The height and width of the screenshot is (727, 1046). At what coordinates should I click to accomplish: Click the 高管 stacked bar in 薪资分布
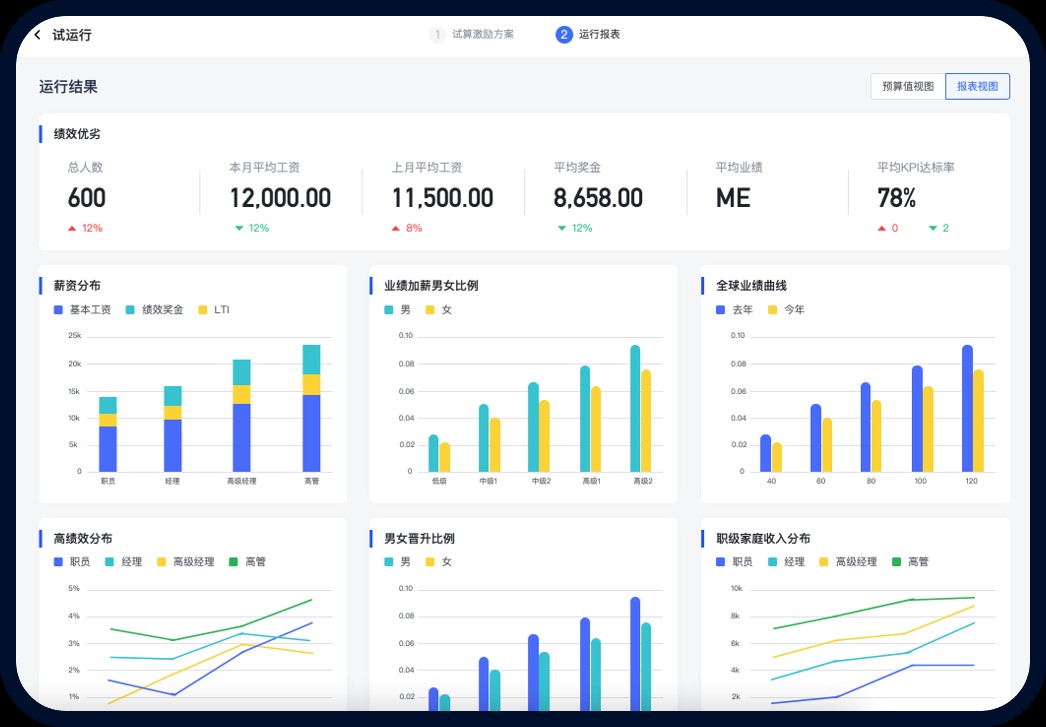(x=311, y=410)
